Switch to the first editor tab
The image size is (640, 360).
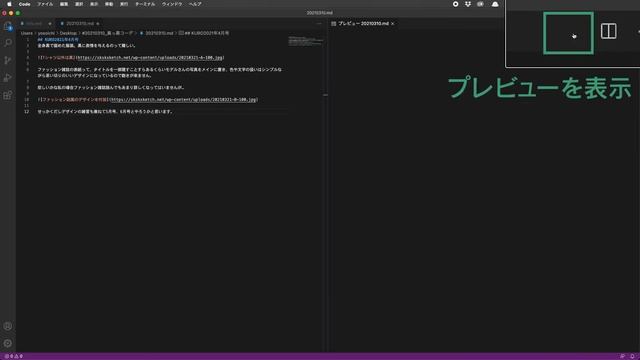pos(36,24)
